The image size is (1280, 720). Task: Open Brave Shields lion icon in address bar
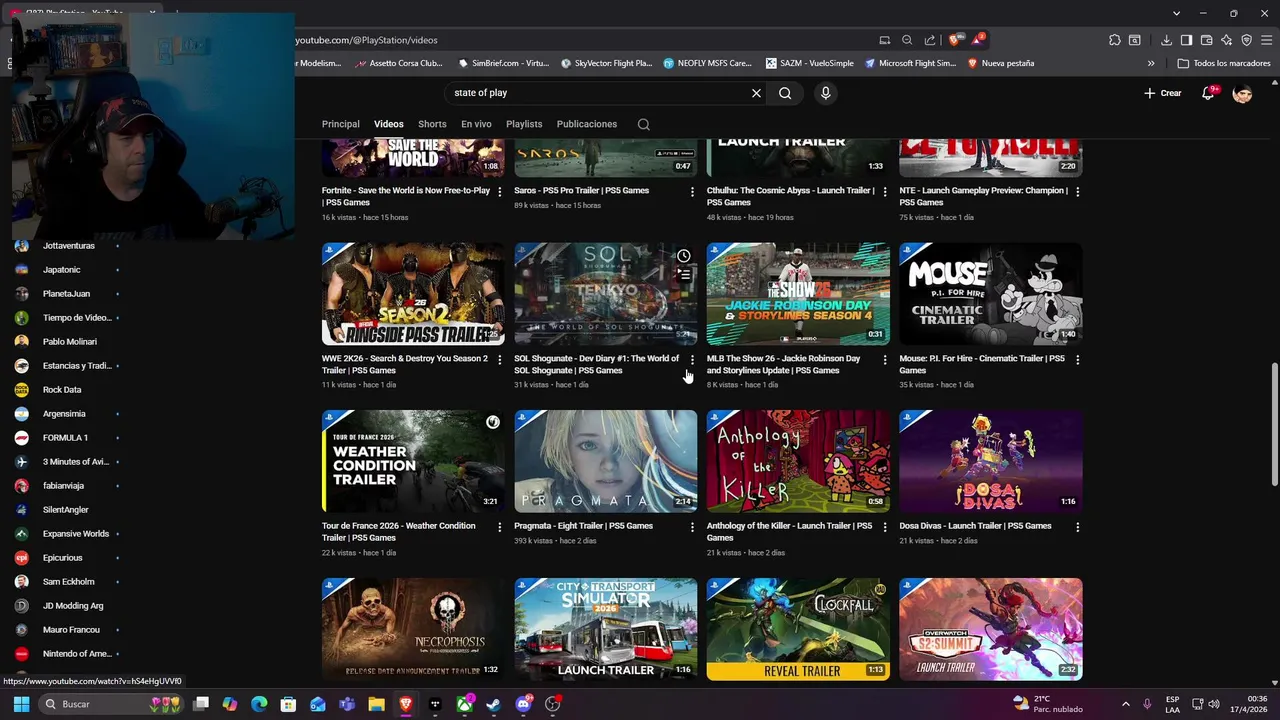coord(954,40)
